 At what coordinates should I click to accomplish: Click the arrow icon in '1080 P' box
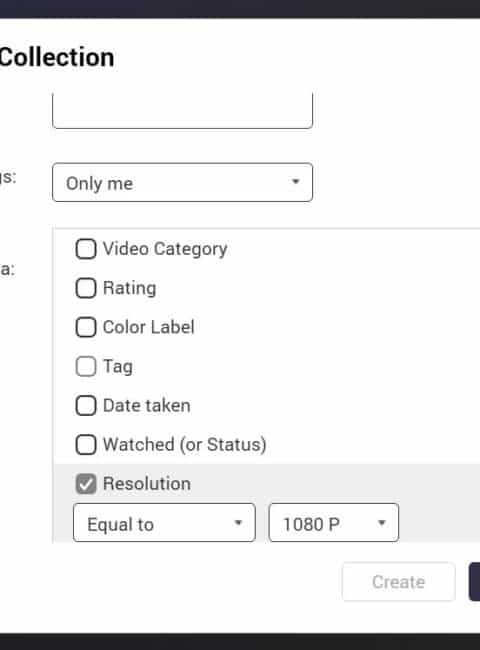[382, 523]
